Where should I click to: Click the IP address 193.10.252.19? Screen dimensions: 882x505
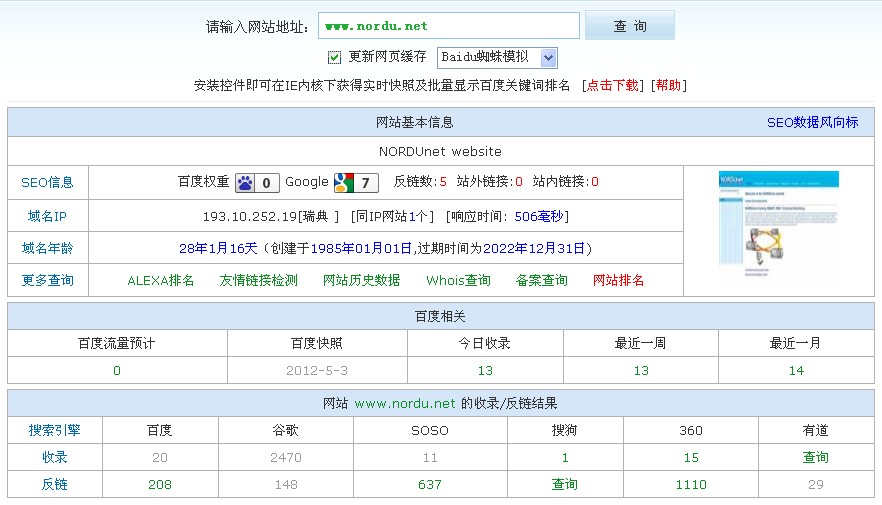pos(250,217)
